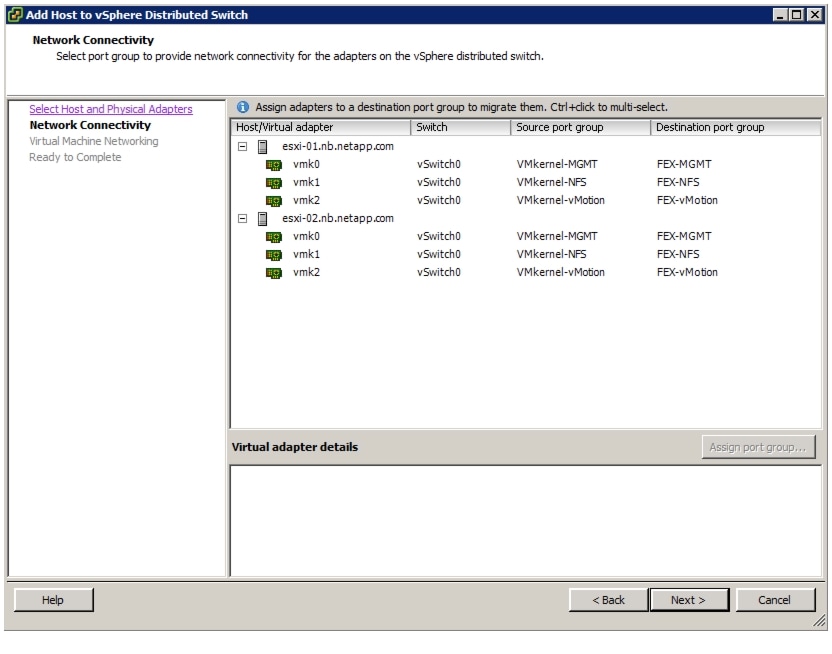The width and height of the screenshot is (832, 654).
Task: Click FEX-NFS destination for esxi-01 vmk1
Action: point(678,182)
